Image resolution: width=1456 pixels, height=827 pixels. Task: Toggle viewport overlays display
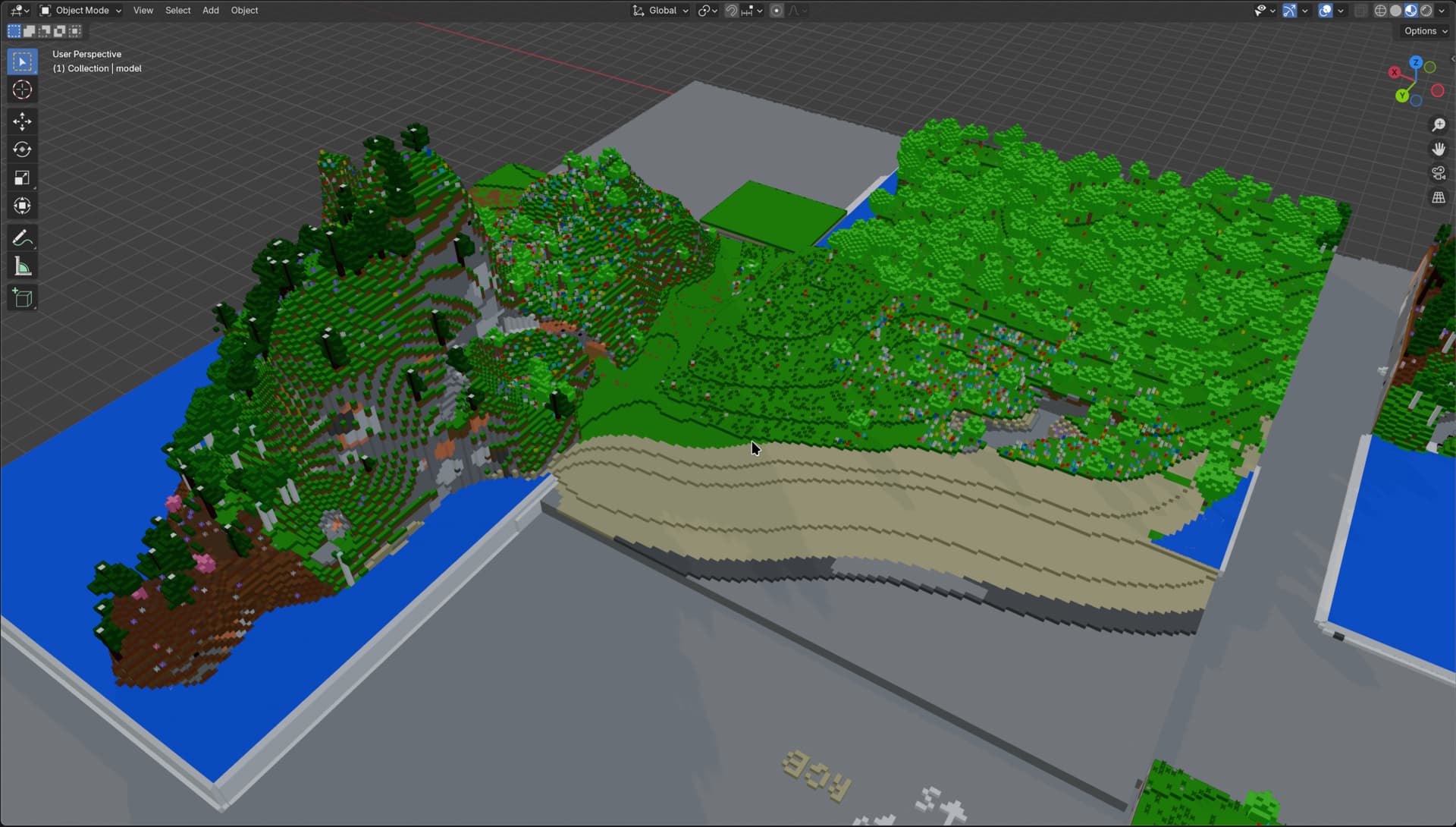1325,11
